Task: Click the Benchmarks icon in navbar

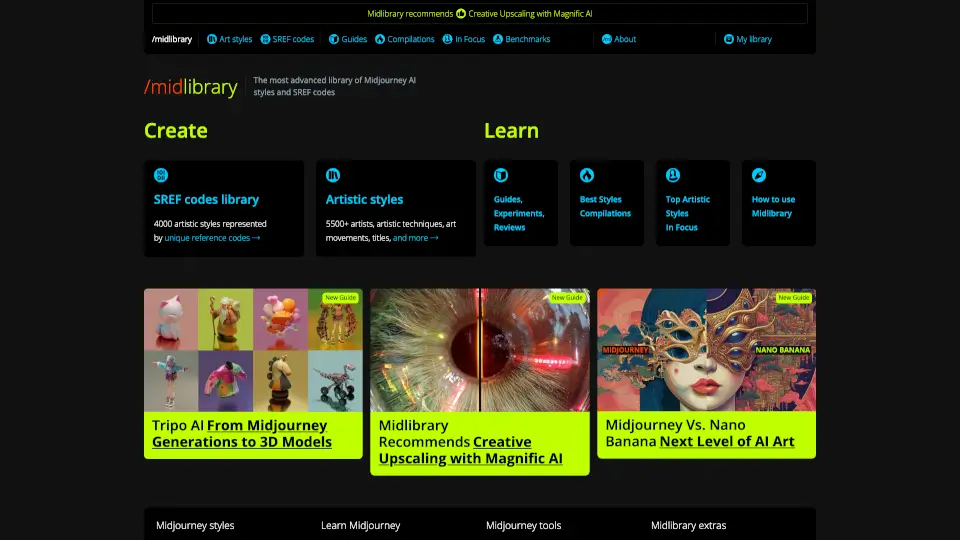Action: (498, 39)
